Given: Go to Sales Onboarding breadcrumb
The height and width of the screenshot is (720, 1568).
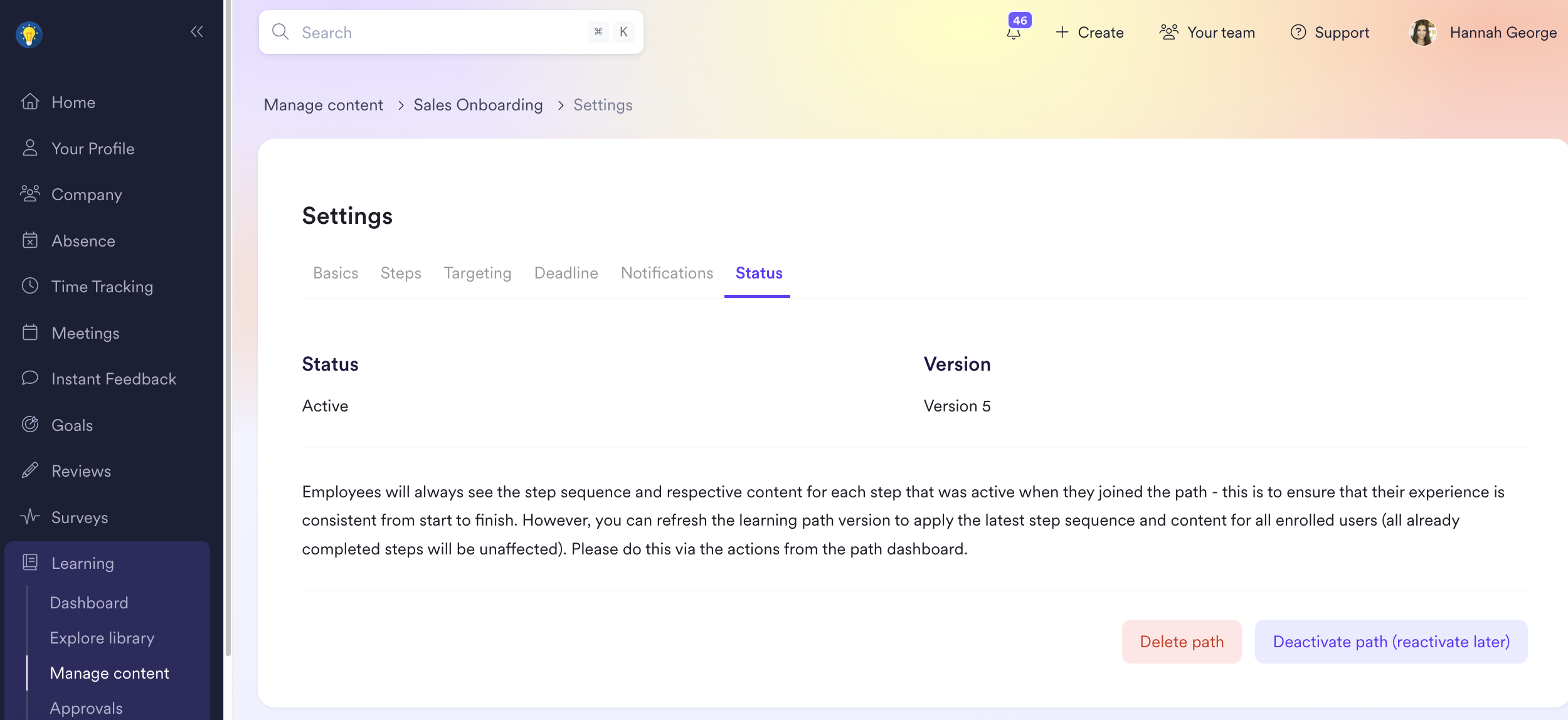Looking at the screenshot, I should click(x=478, y=105).
